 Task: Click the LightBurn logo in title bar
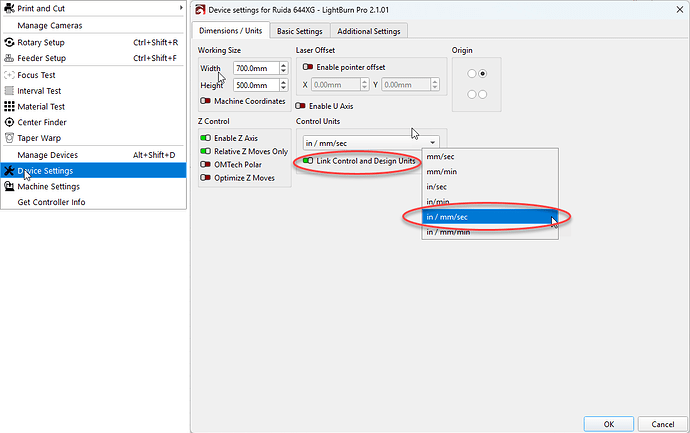200,10
